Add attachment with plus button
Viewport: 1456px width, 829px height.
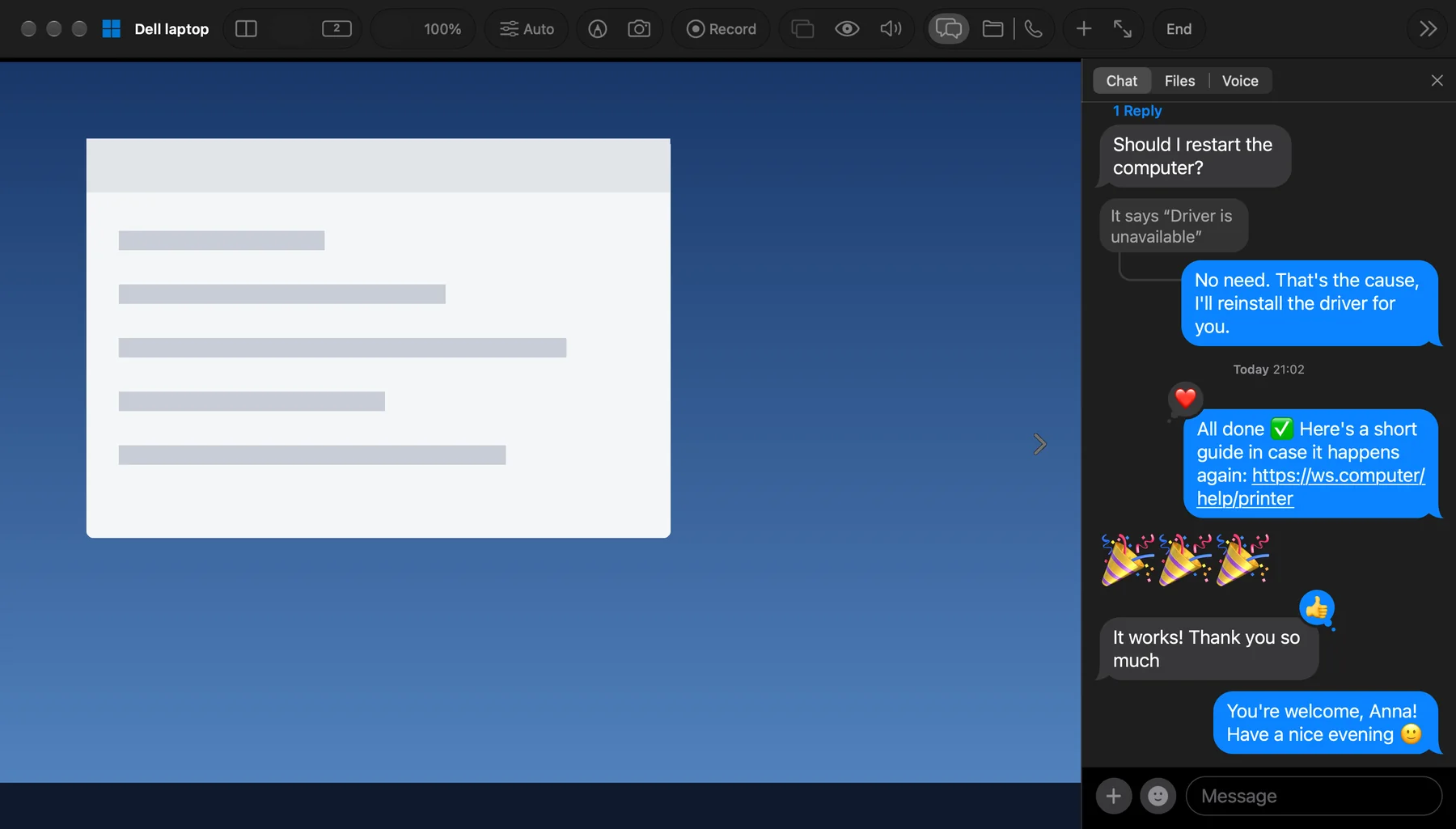1113,797
